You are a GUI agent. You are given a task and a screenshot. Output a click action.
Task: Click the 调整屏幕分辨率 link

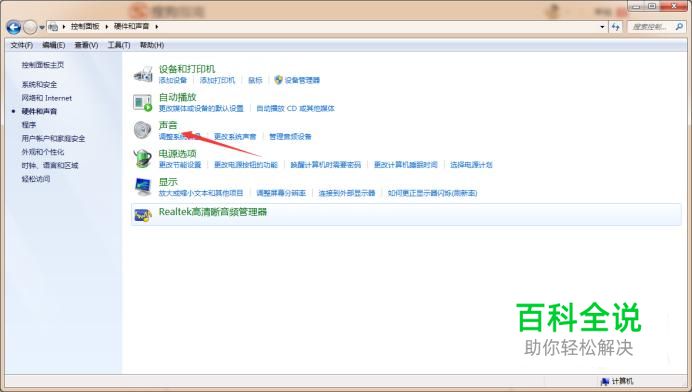[x=281, y=193]
